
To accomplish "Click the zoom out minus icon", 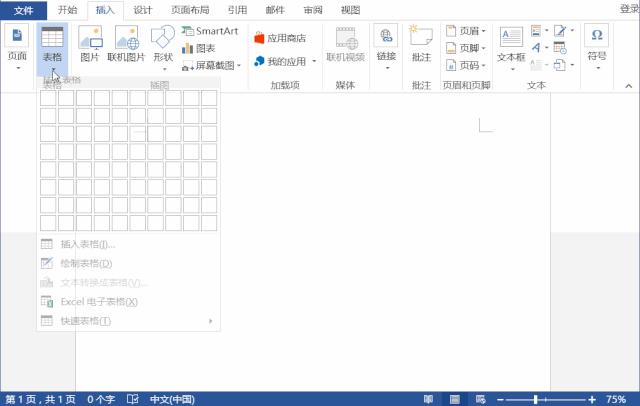I will click(x=500, y=399).
